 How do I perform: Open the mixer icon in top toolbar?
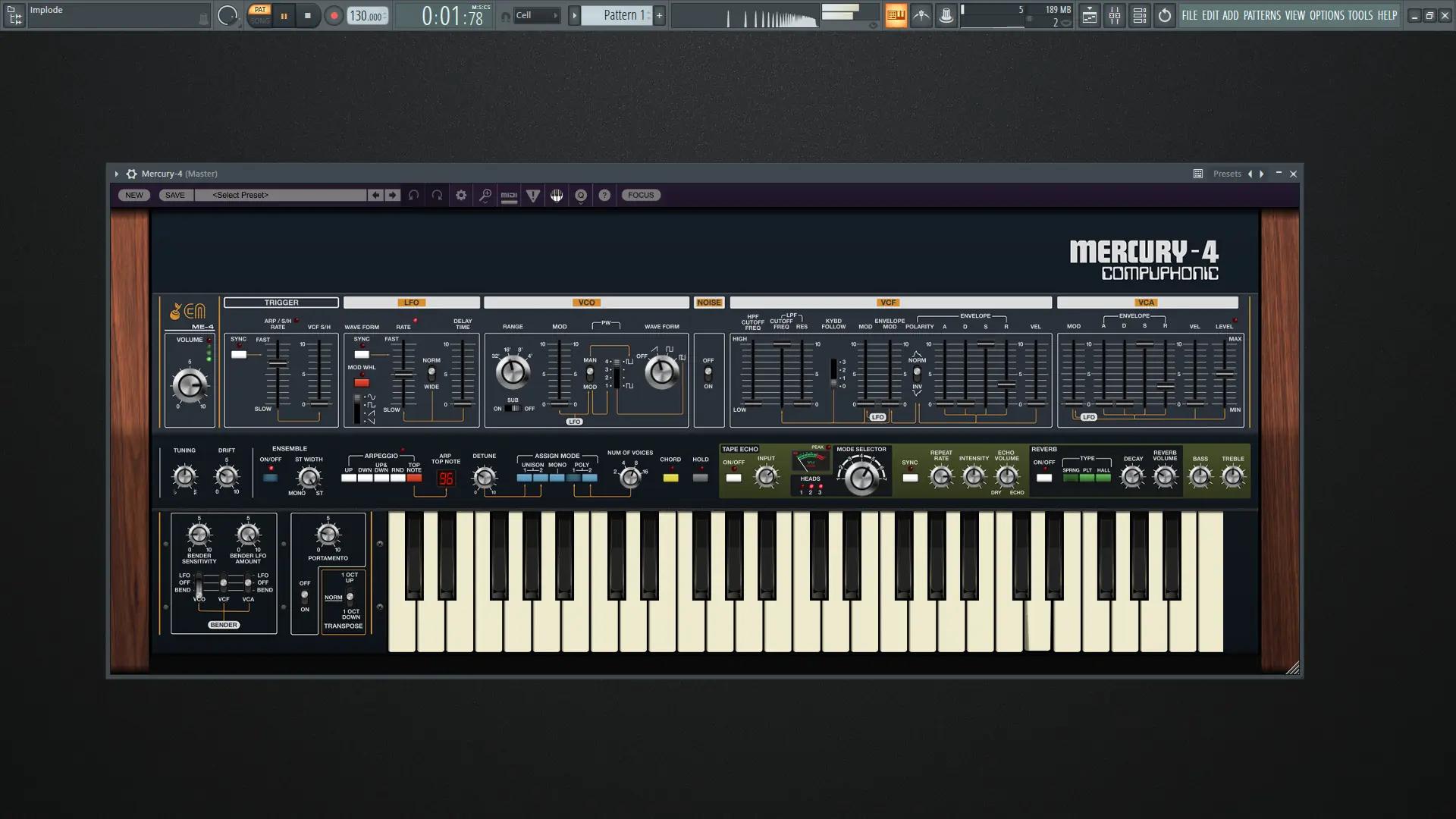1114,15
